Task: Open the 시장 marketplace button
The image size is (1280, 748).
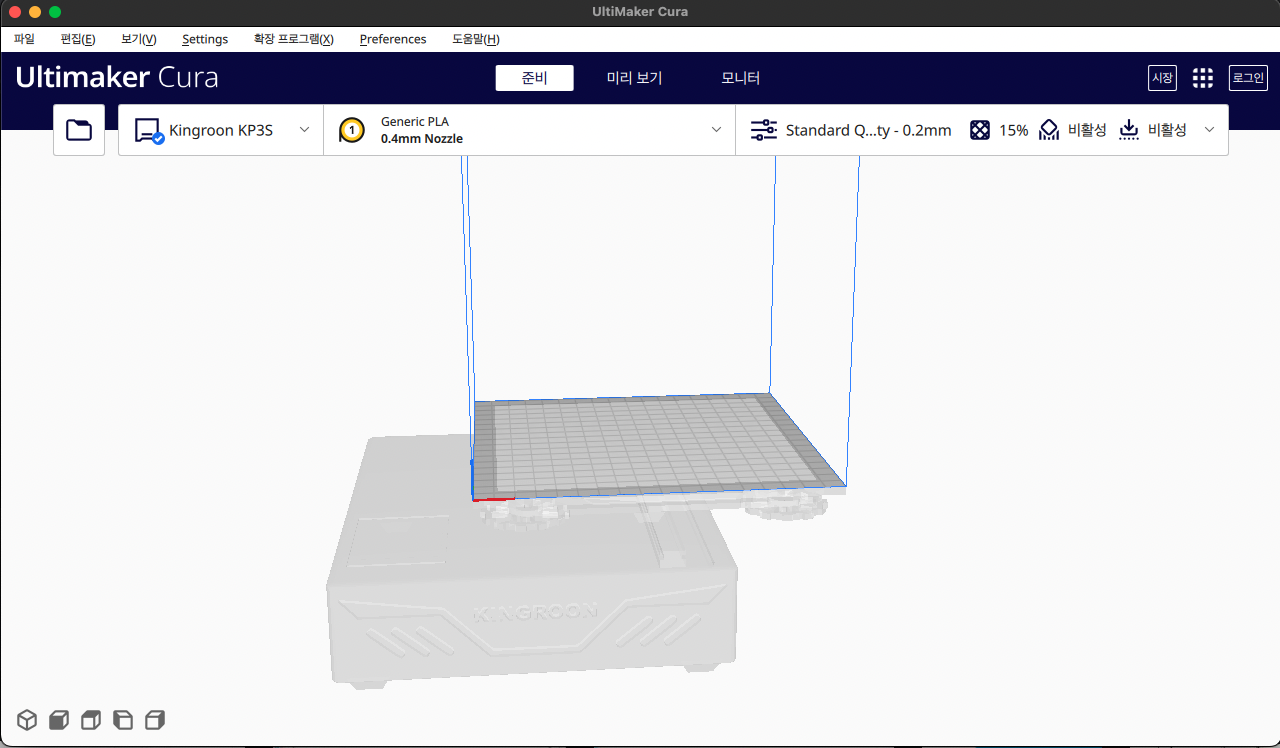Action: point(1162,78)
